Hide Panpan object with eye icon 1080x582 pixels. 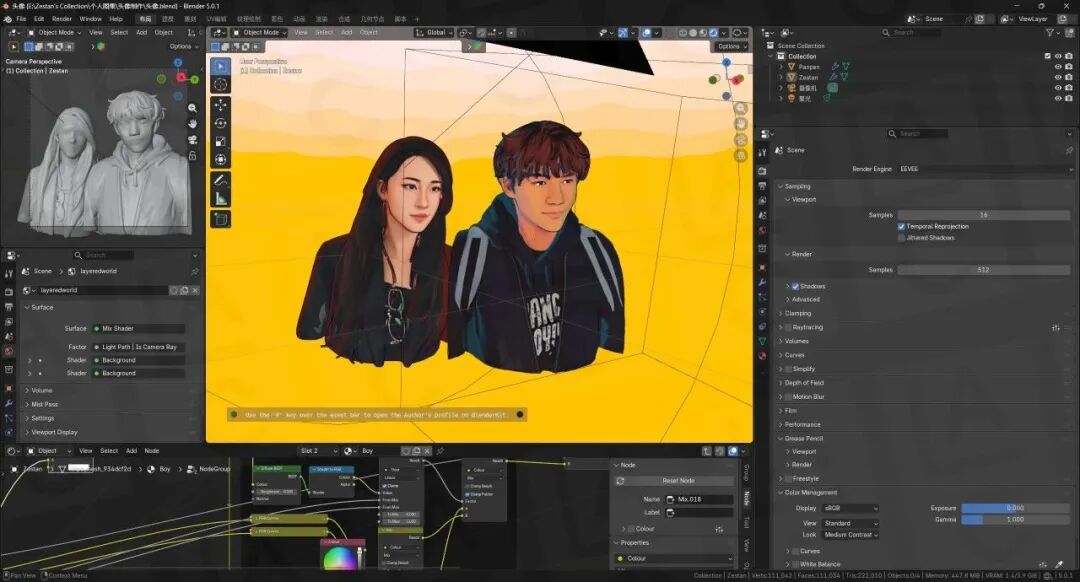(1058, 67)
